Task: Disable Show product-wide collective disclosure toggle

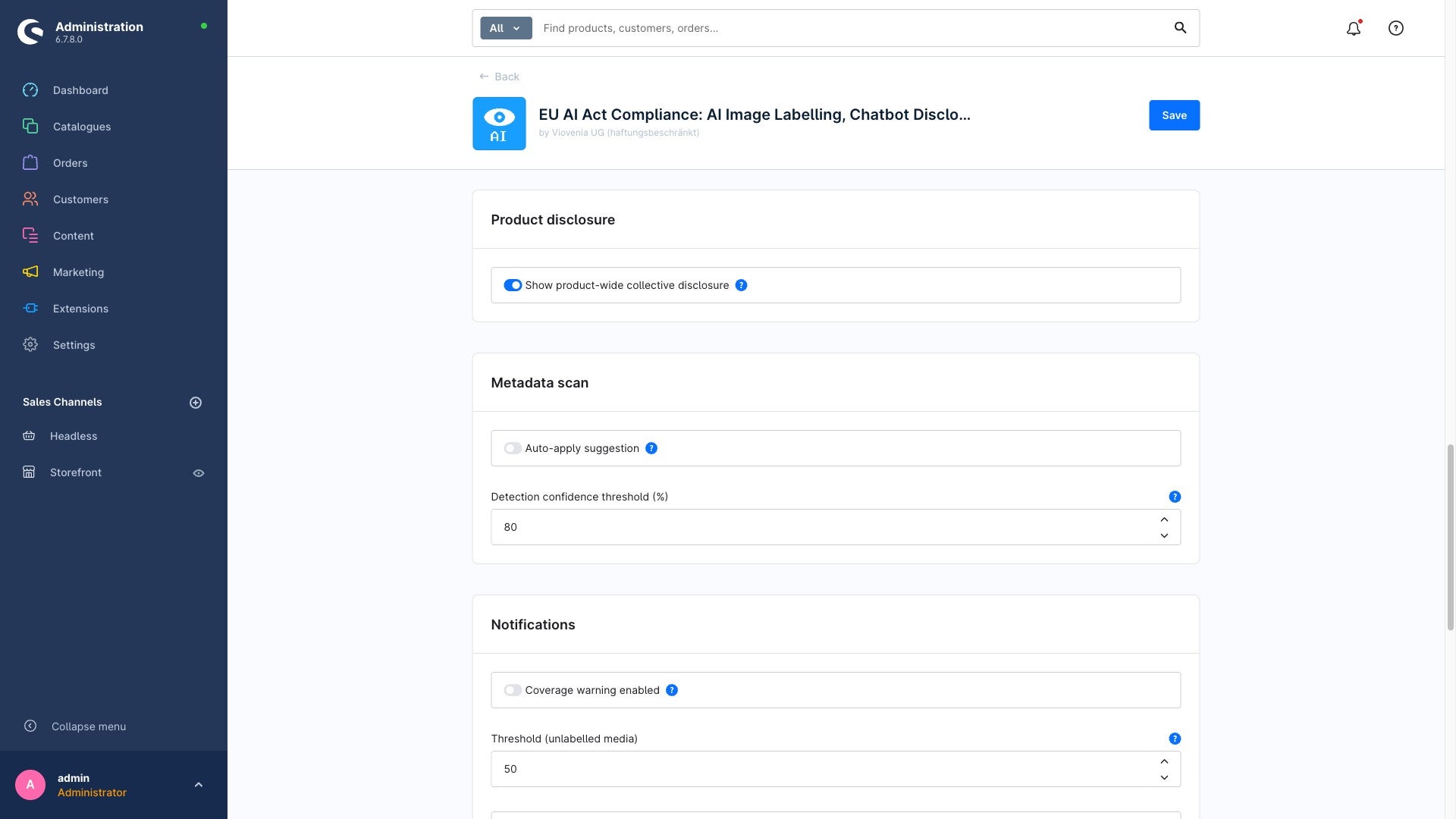Action: click(513, 285)
